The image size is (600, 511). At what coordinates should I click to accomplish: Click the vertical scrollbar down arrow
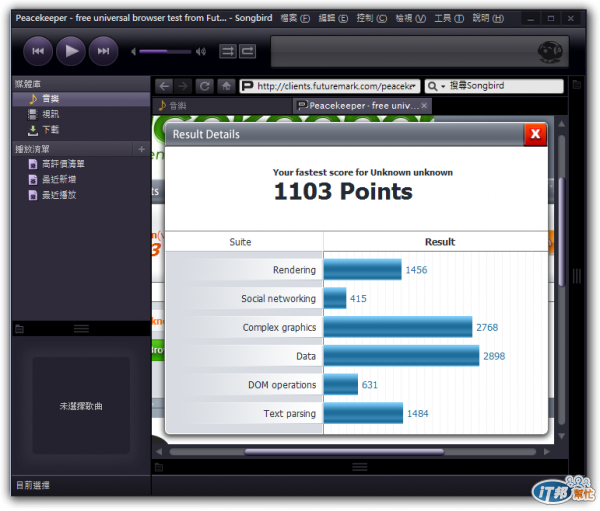(x=561, y=436)
